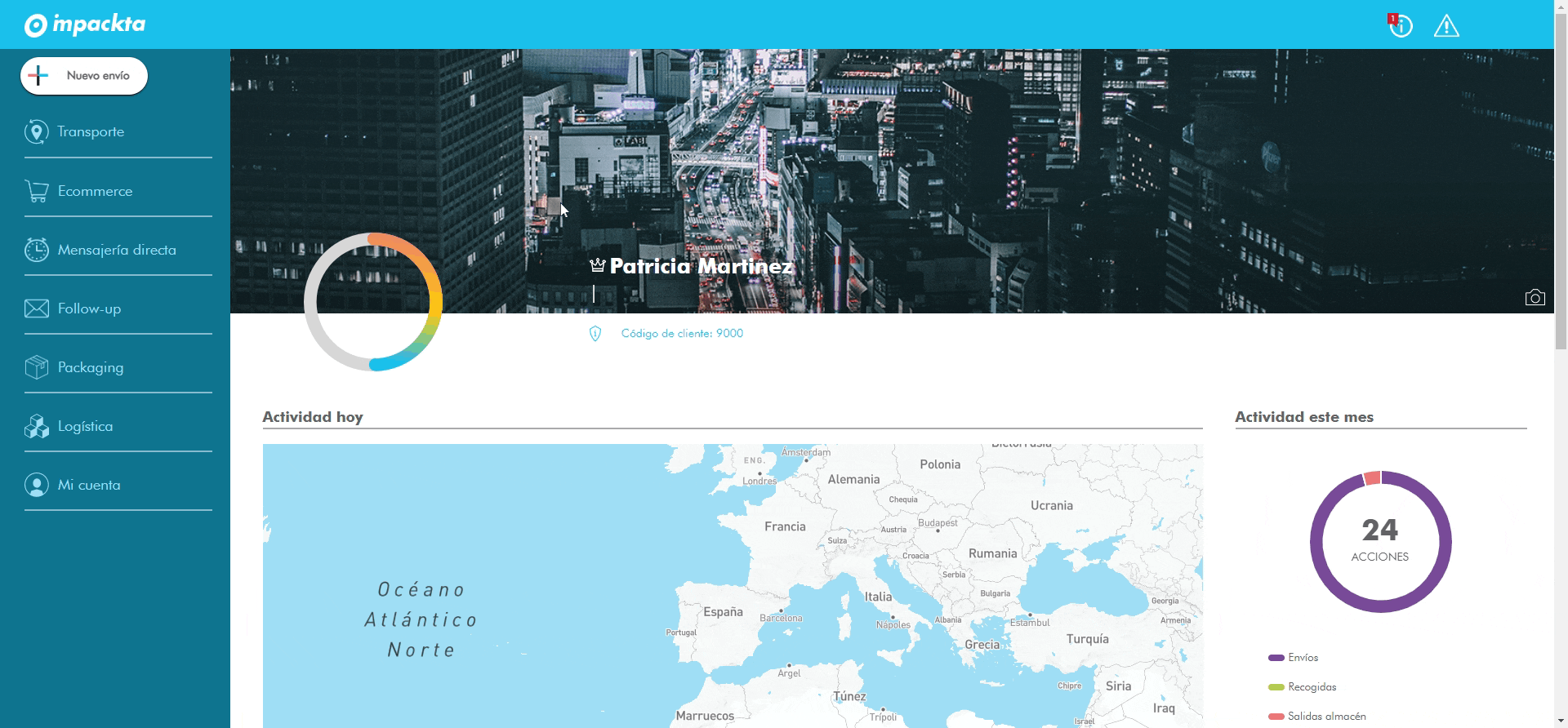Click the plus icon in Nuevo envío
Viewport: 1568px width, 728px height.
pyautogui.click(x=38, y=76)
